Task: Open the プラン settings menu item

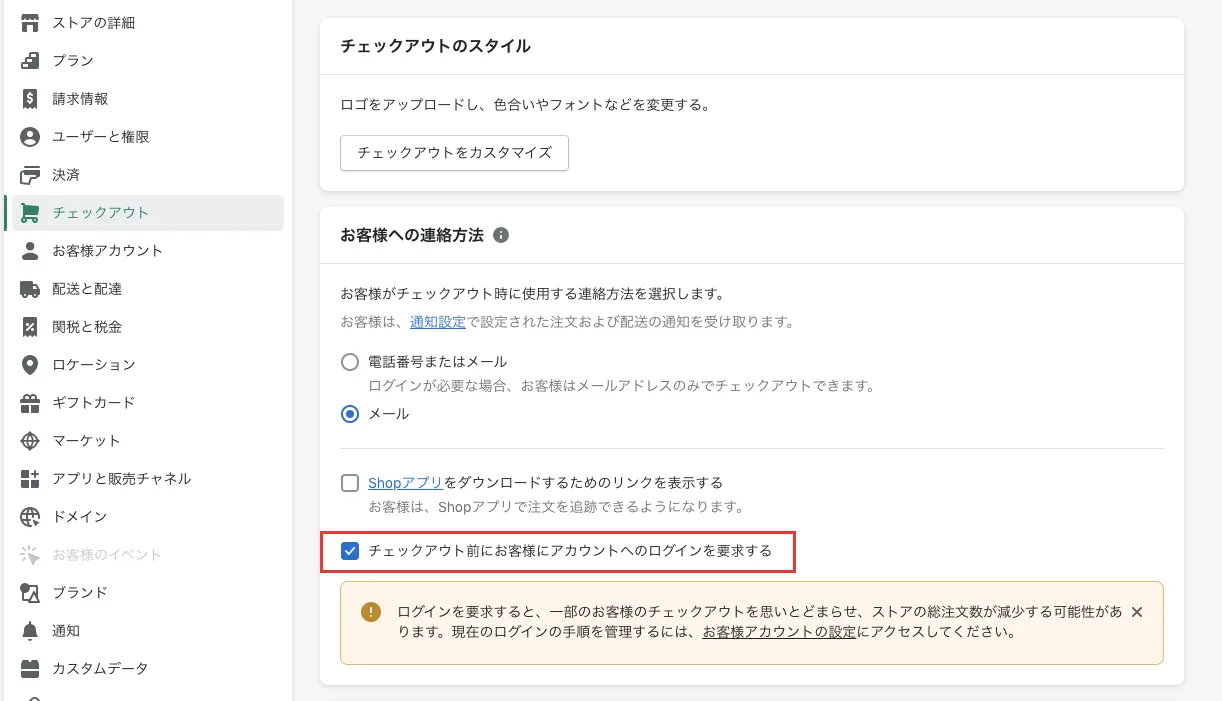Action: click(73, 61)
